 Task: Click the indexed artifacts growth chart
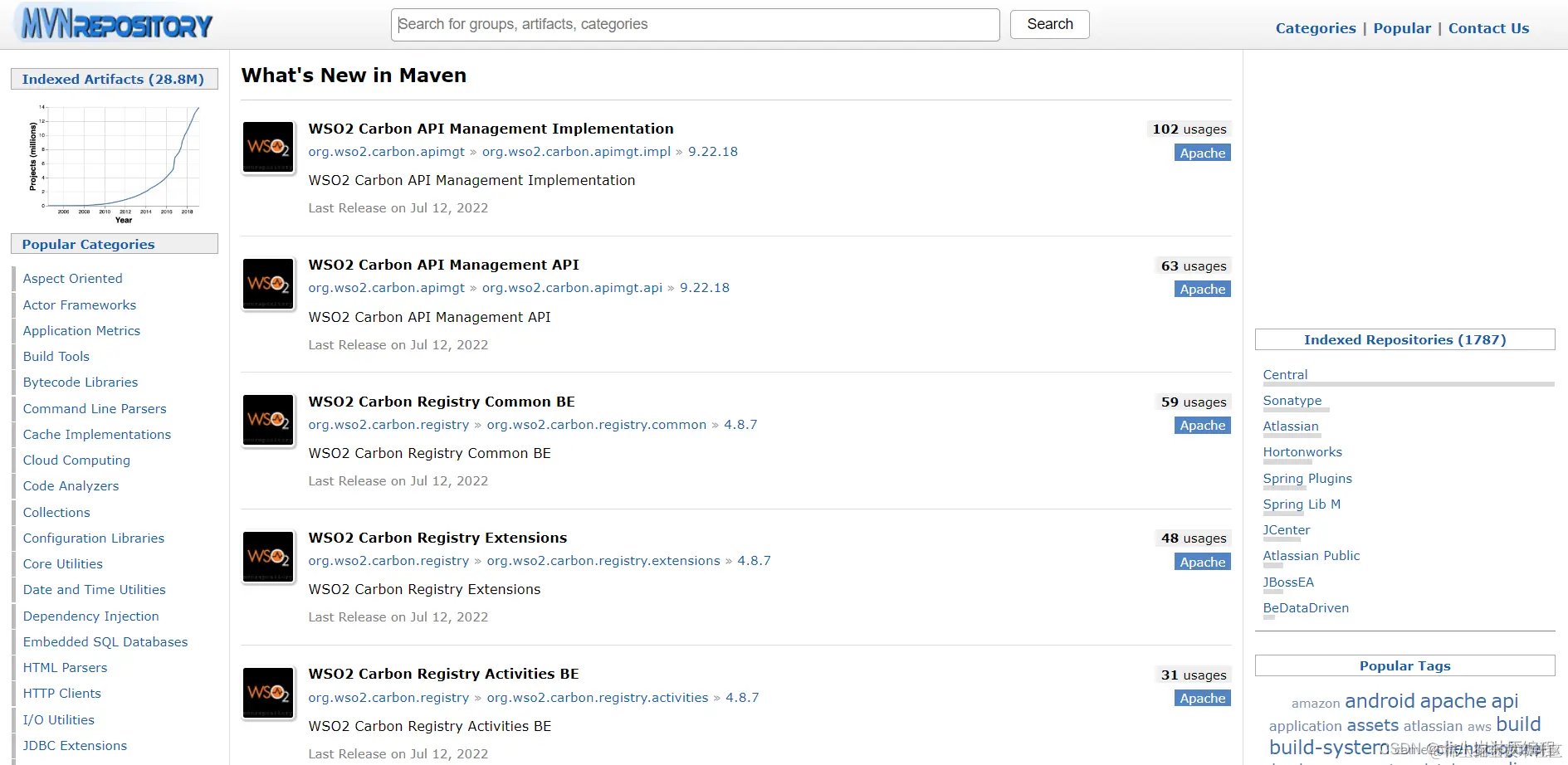pyautogui.click(x=115, y=163)
